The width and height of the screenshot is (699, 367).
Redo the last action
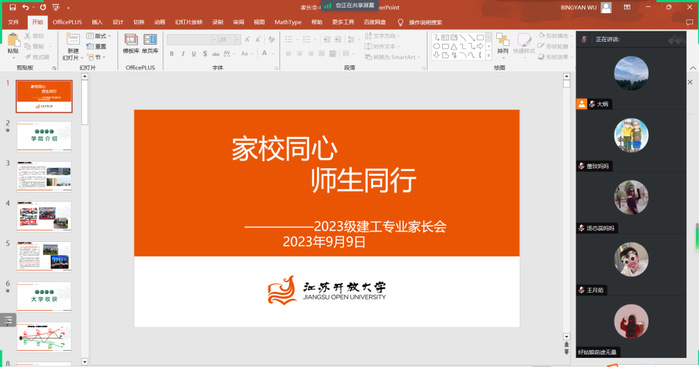click(x=43, y=7)
